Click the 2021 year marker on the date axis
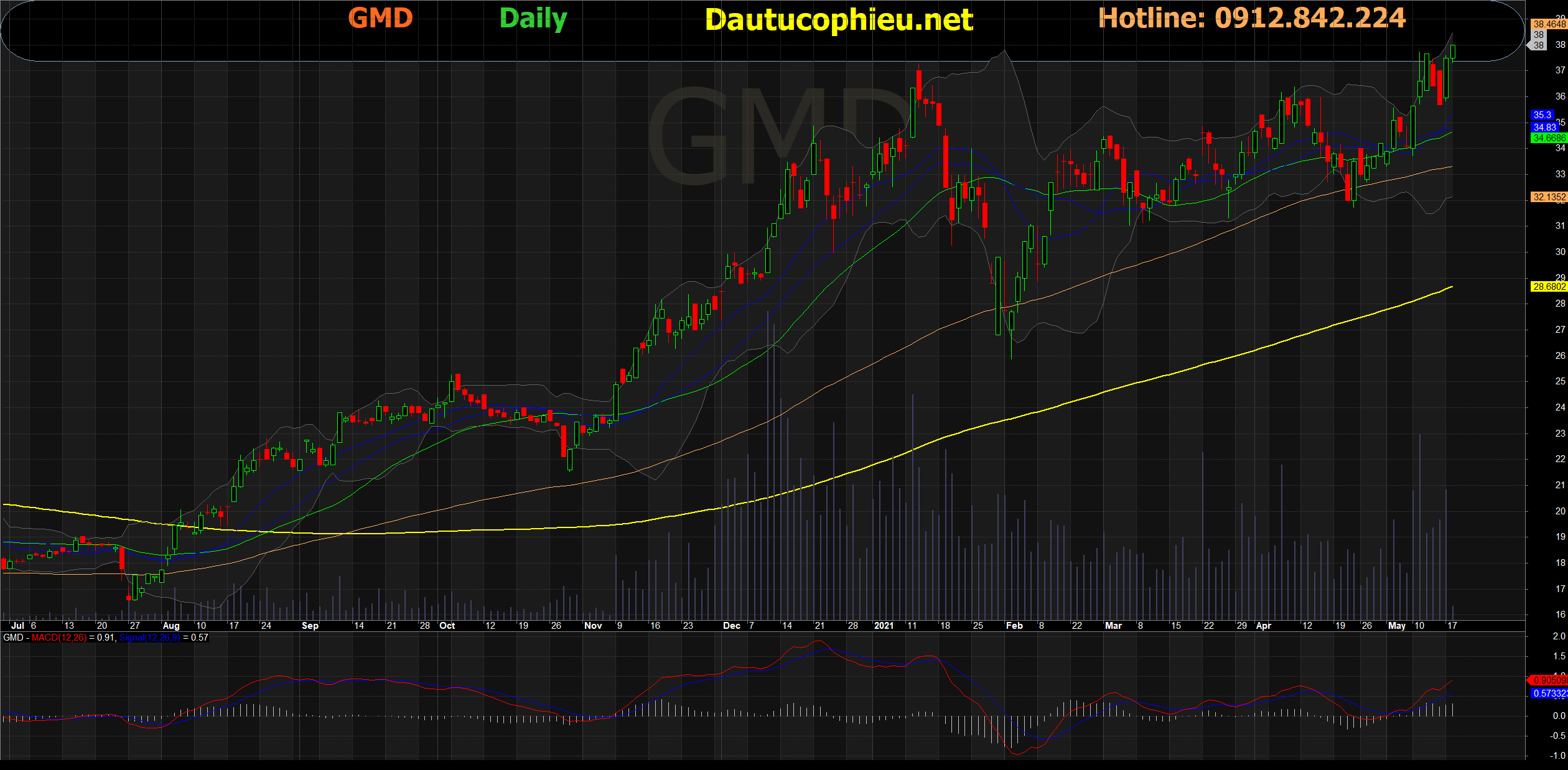Viewport: 1568px width, 770px height. (x=884, y=626)
